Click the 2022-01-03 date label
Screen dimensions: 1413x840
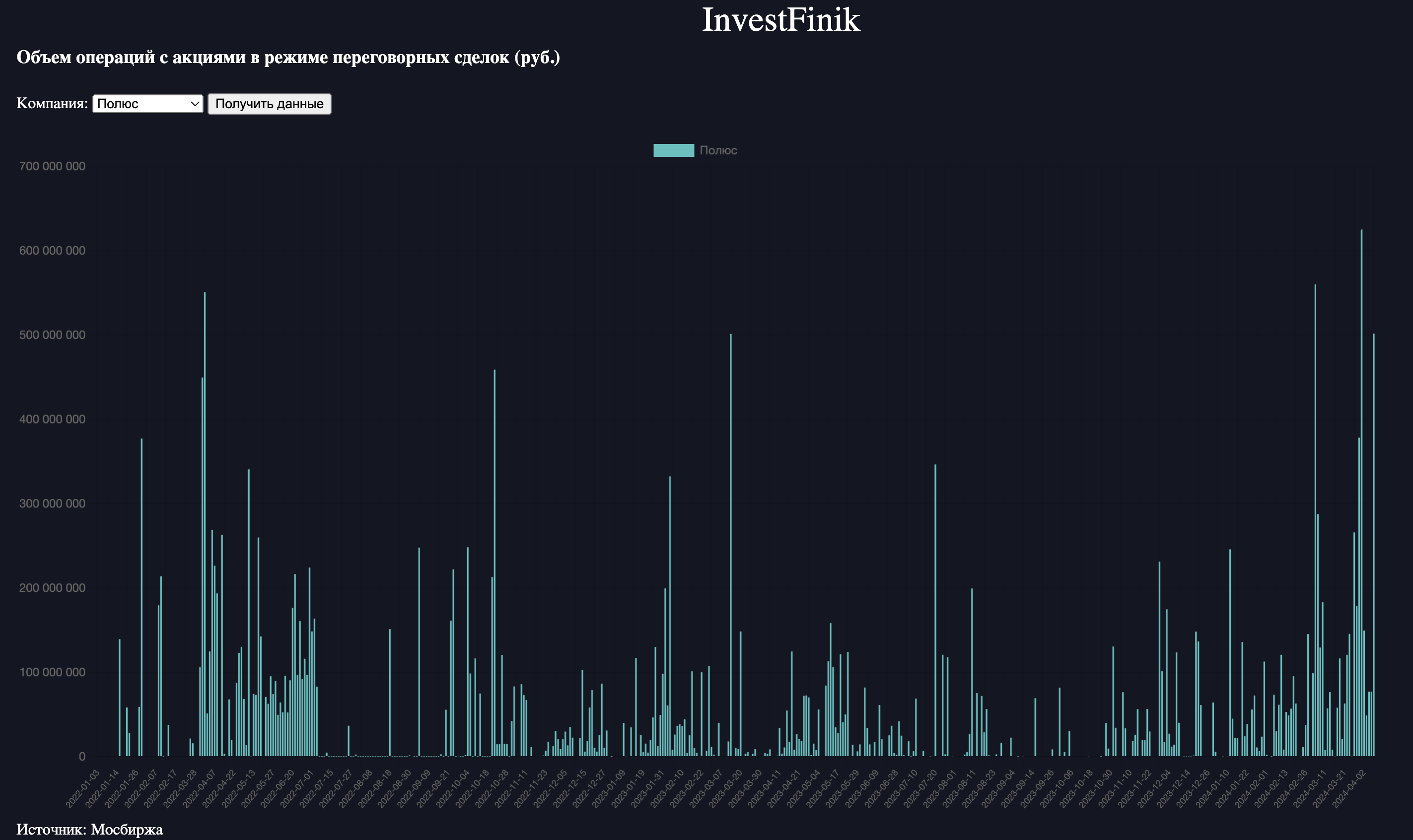click(83, 788)
